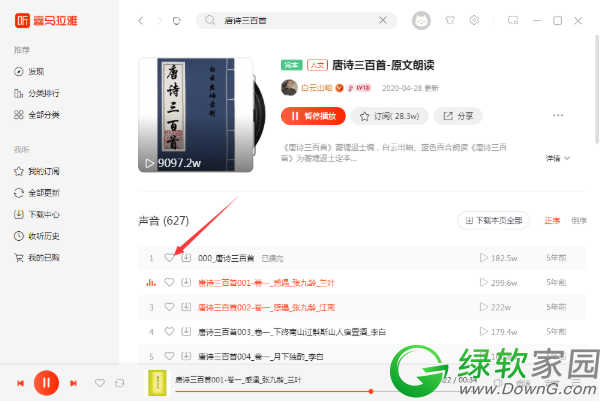The image size is (600, 402).
Task: Clear the search box with X
Action: pos(383,20)
